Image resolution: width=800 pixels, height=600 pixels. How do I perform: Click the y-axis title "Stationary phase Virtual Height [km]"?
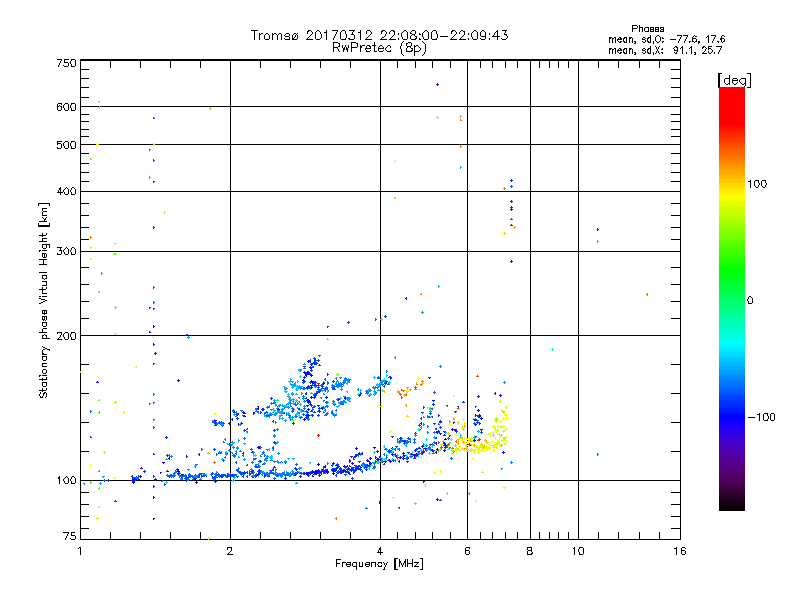click(44, 300)
